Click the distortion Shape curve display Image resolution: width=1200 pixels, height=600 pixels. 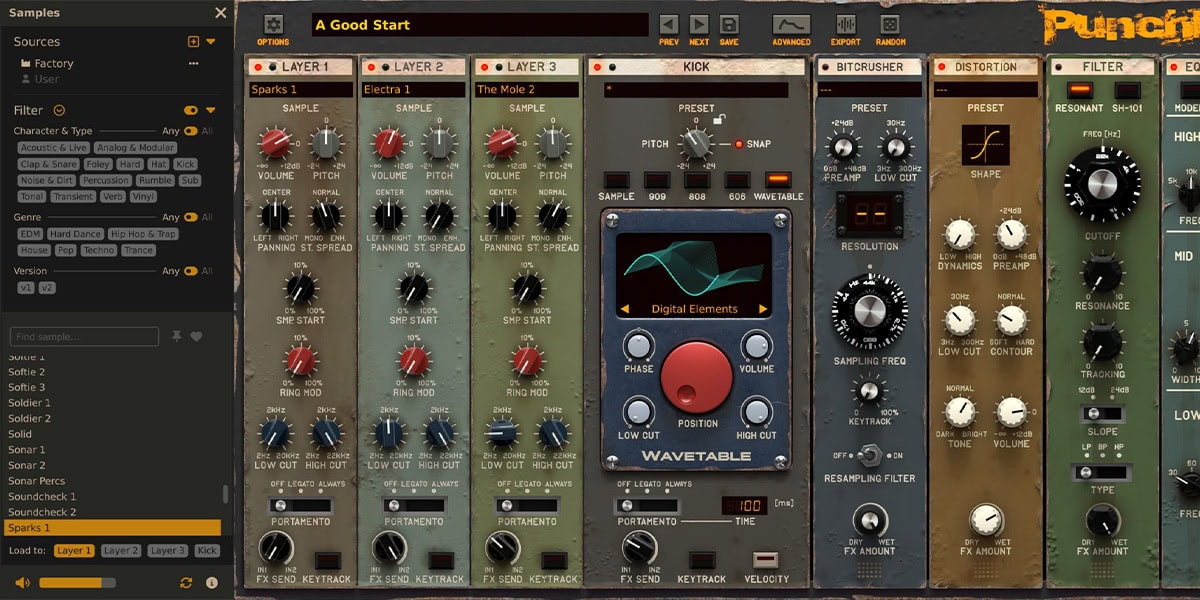tap(985, 145)
